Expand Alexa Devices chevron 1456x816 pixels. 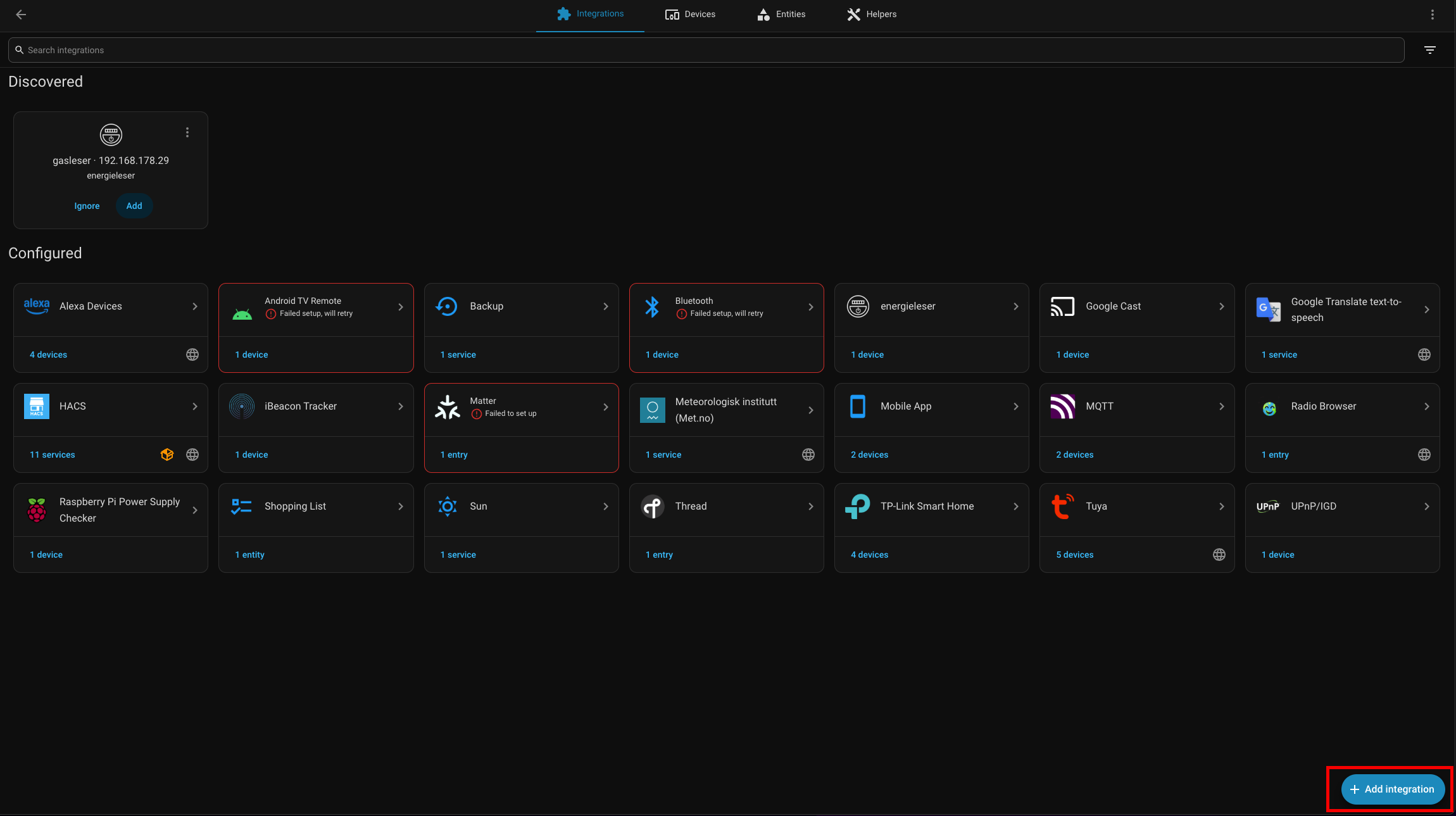(x=195, y=306)
